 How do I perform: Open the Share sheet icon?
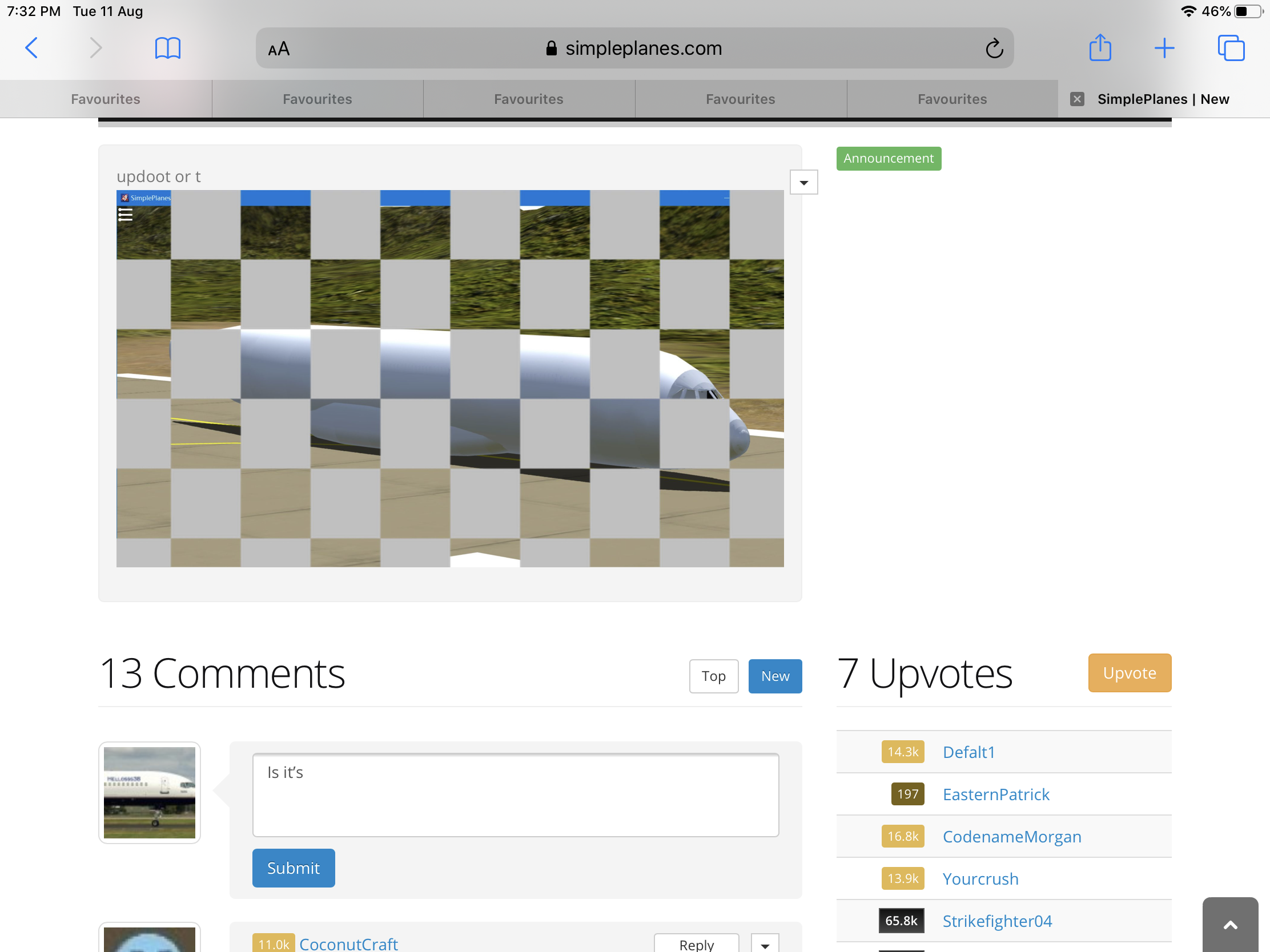click(x=1099, y=47)
